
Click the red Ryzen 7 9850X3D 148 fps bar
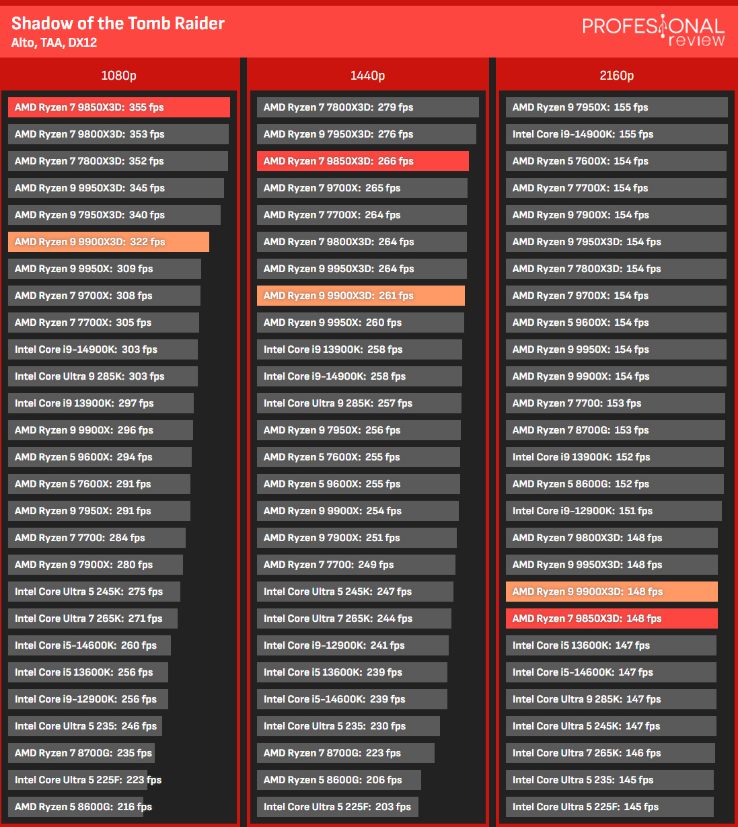tap(611, 619)
